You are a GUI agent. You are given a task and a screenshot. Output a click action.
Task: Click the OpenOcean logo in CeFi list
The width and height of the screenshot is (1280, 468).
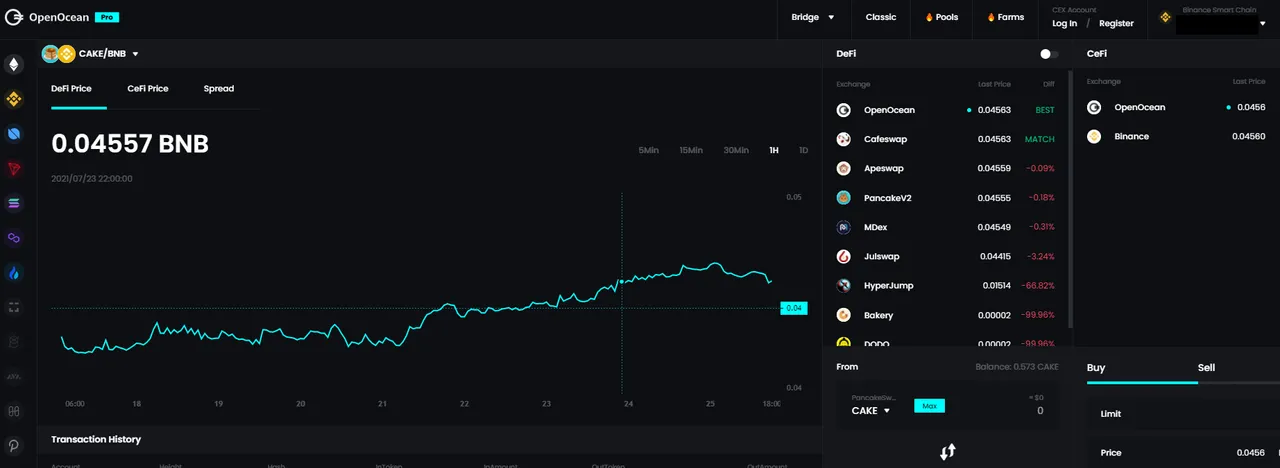(1094, 107)
